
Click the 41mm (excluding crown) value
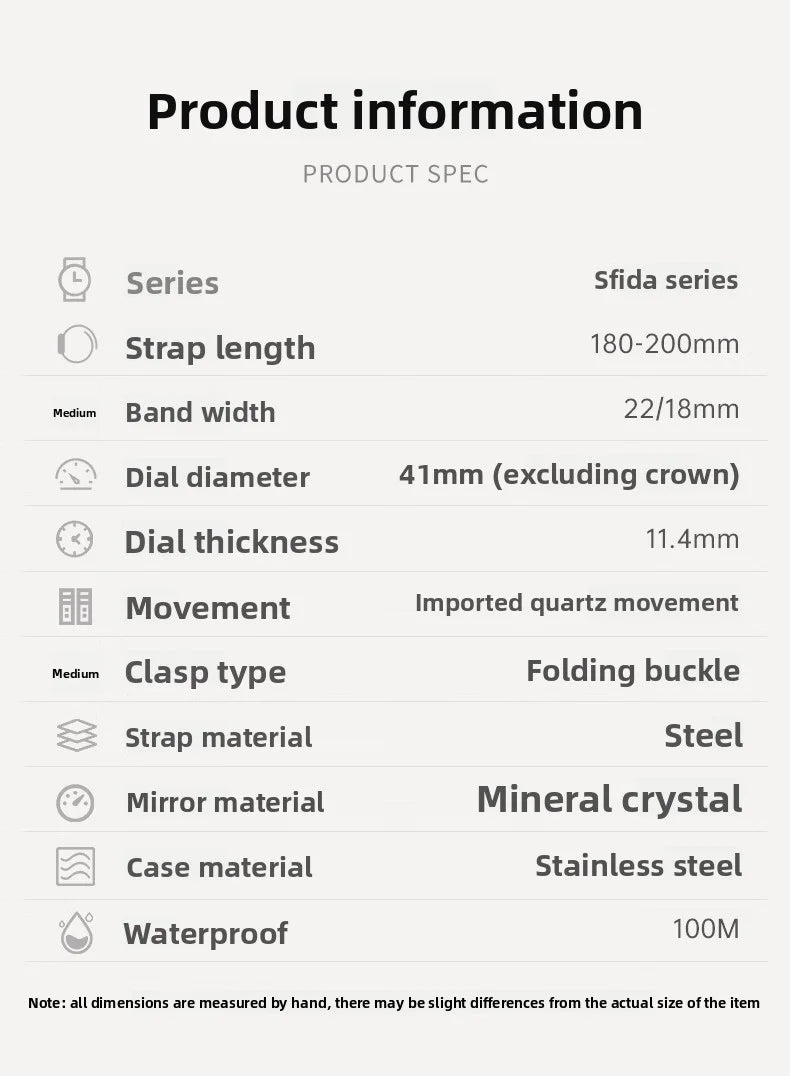click(569, 475)
